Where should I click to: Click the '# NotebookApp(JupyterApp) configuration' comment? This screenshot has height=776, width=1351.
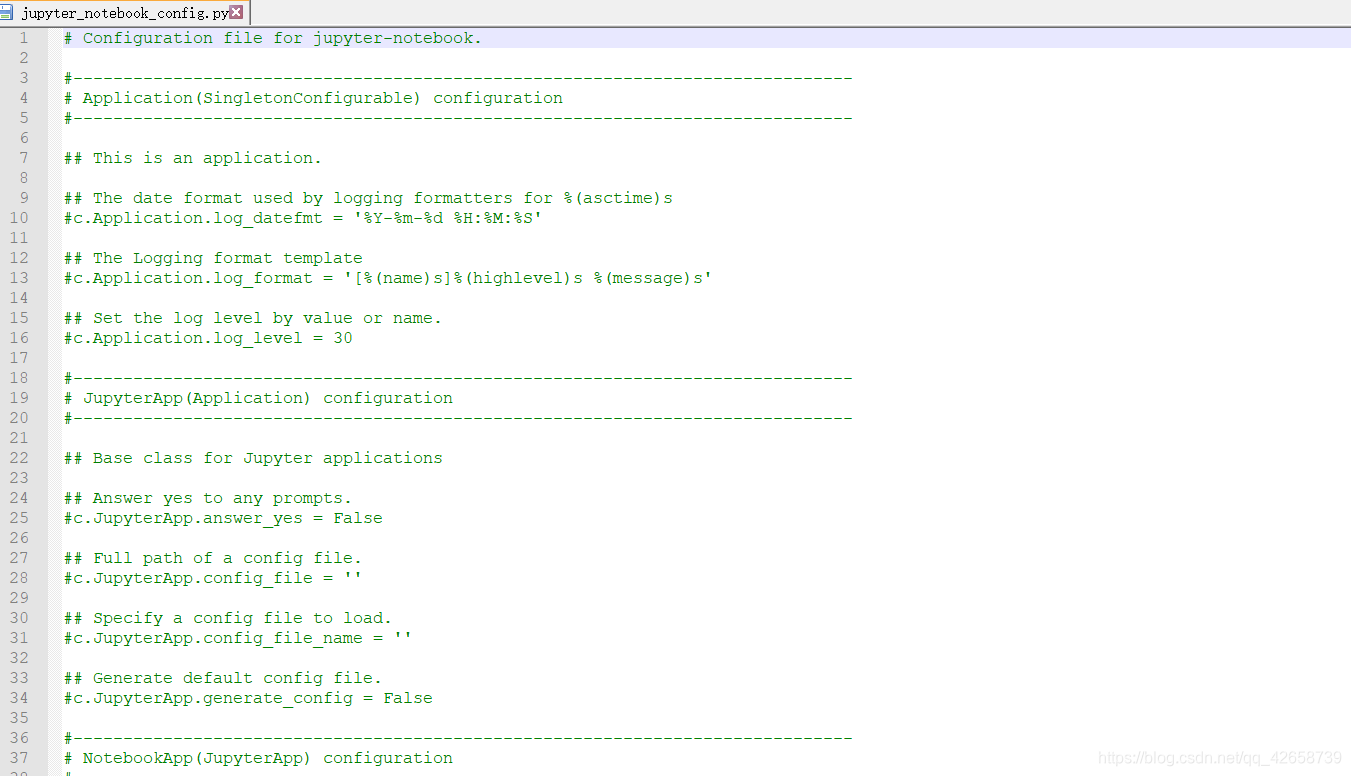tap(258, 758)
